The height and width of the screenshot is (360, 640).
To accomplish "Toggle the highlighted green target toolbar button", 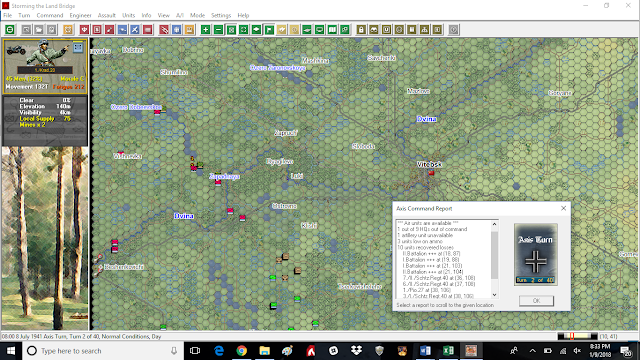I will click(231, 29).
